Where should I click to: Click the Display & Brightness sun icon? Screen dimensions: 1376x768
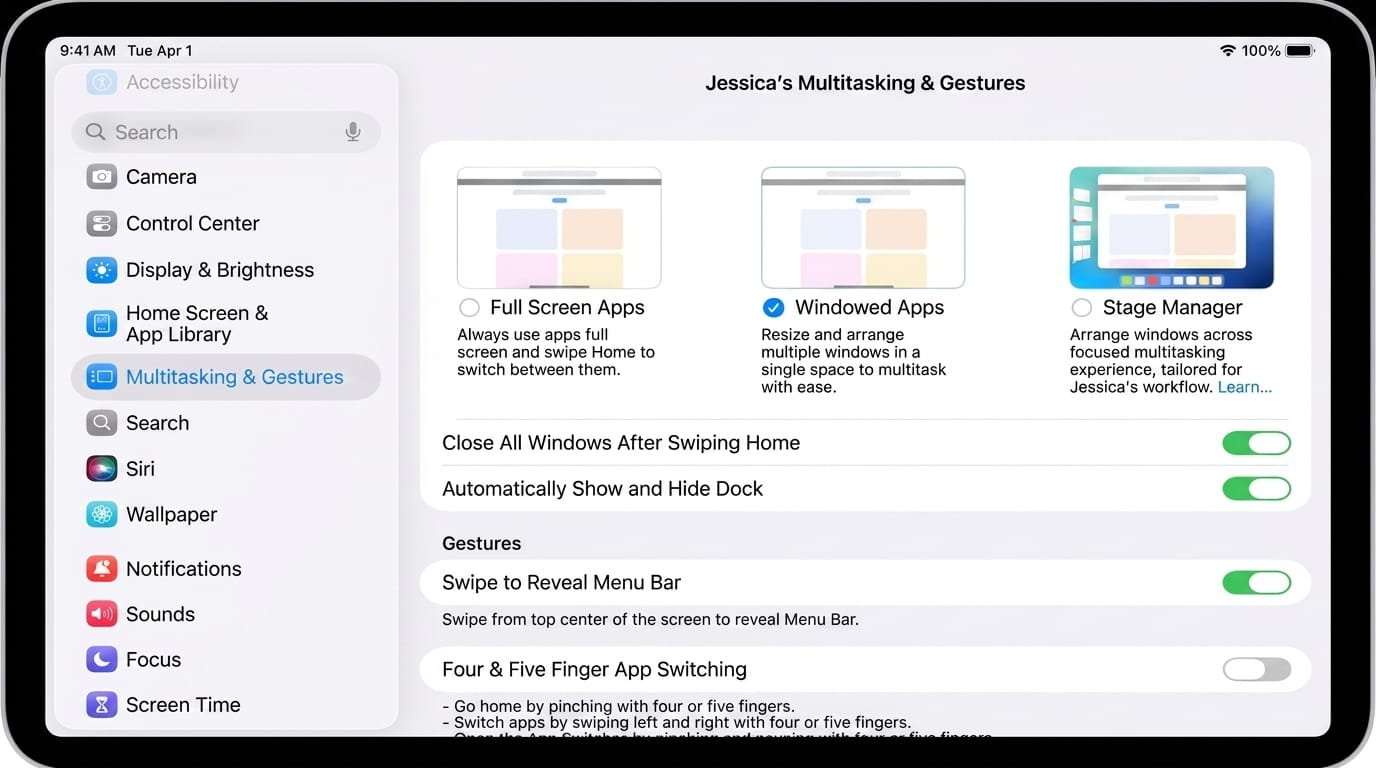tap(101, 270)
